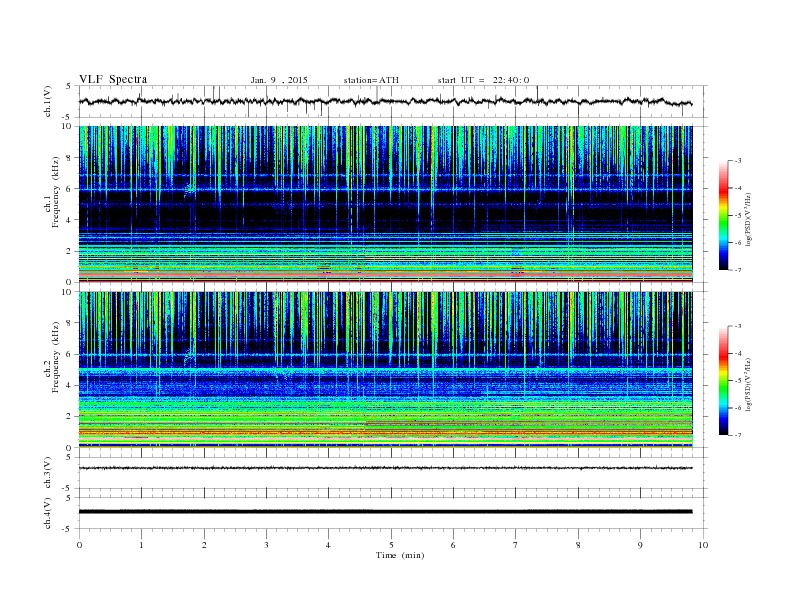The height and width of the screenshot is (612, 792).
Task: Click the "ch.1(V)" waveform axis label
Action: [47, 102]
